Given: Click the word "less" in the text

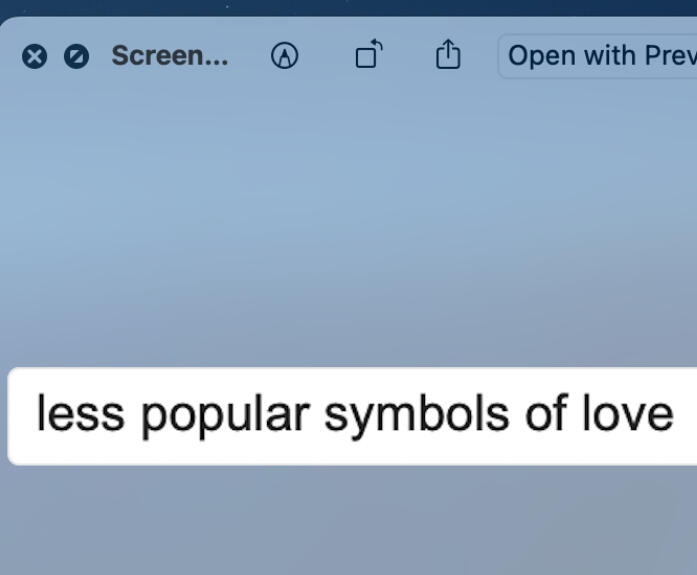Looking at the screenshot, I should pos(80,413).
